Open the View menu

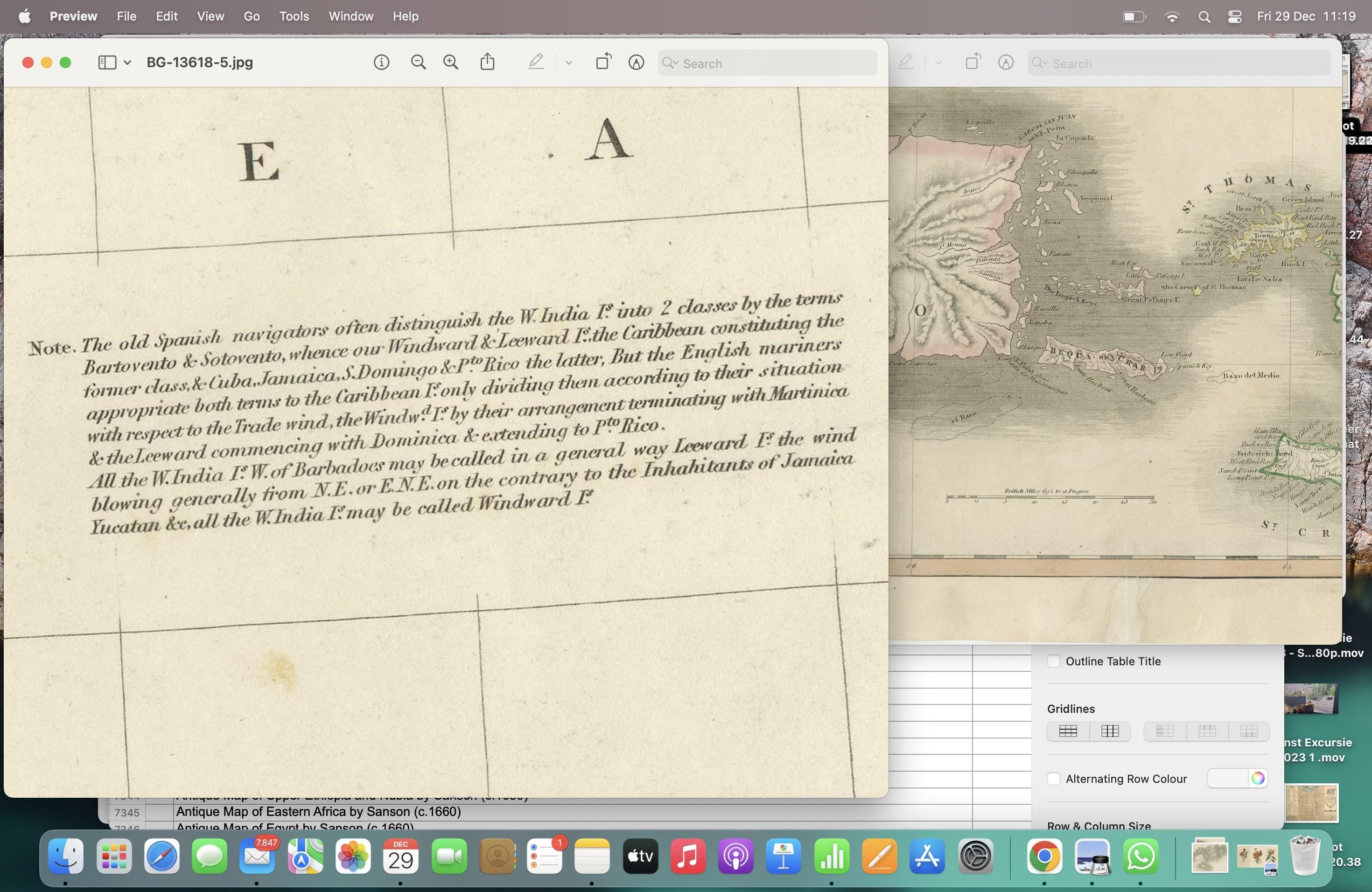[x=210, y=16]
